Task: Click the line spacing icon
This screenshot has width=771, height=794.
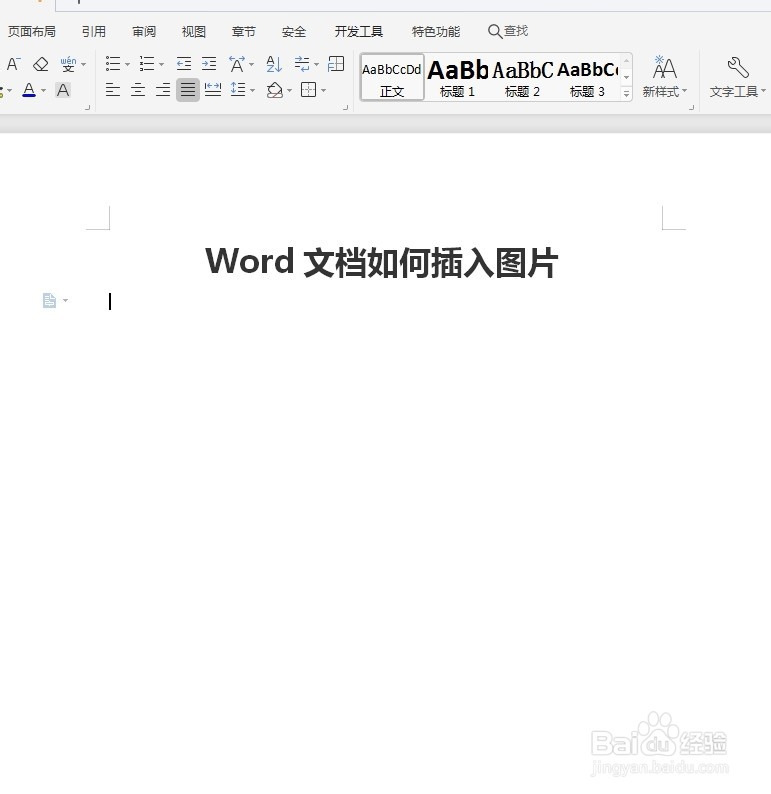Action: [x=238, y=90]
